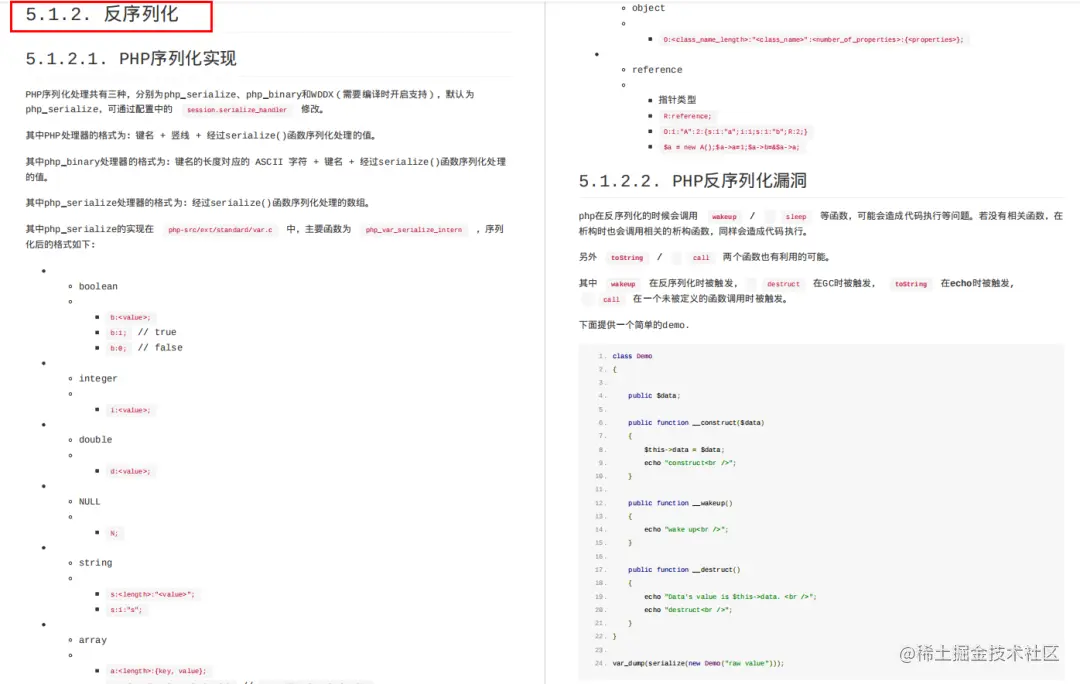The height and width of the screenshot is (684, 1080).
Task: Click "call" before 两个函数也有利用的可能
Action: point(700,258)
